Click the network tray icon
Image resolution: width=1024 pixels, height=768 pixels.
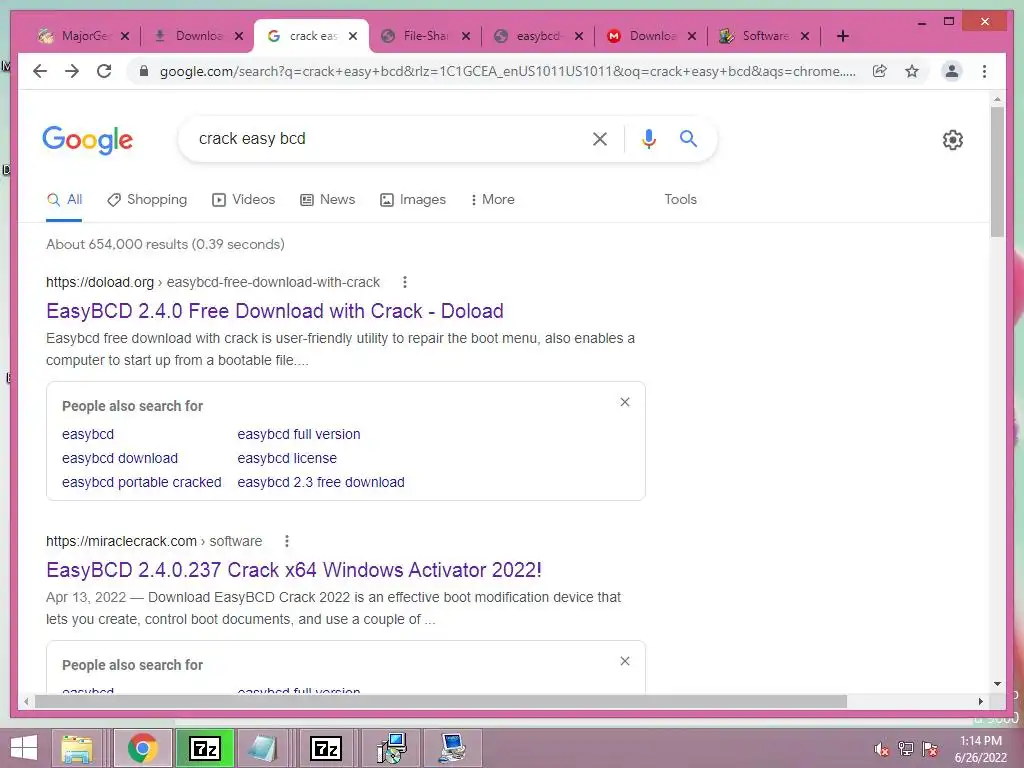pyautogui.click(x=906, y=749)
